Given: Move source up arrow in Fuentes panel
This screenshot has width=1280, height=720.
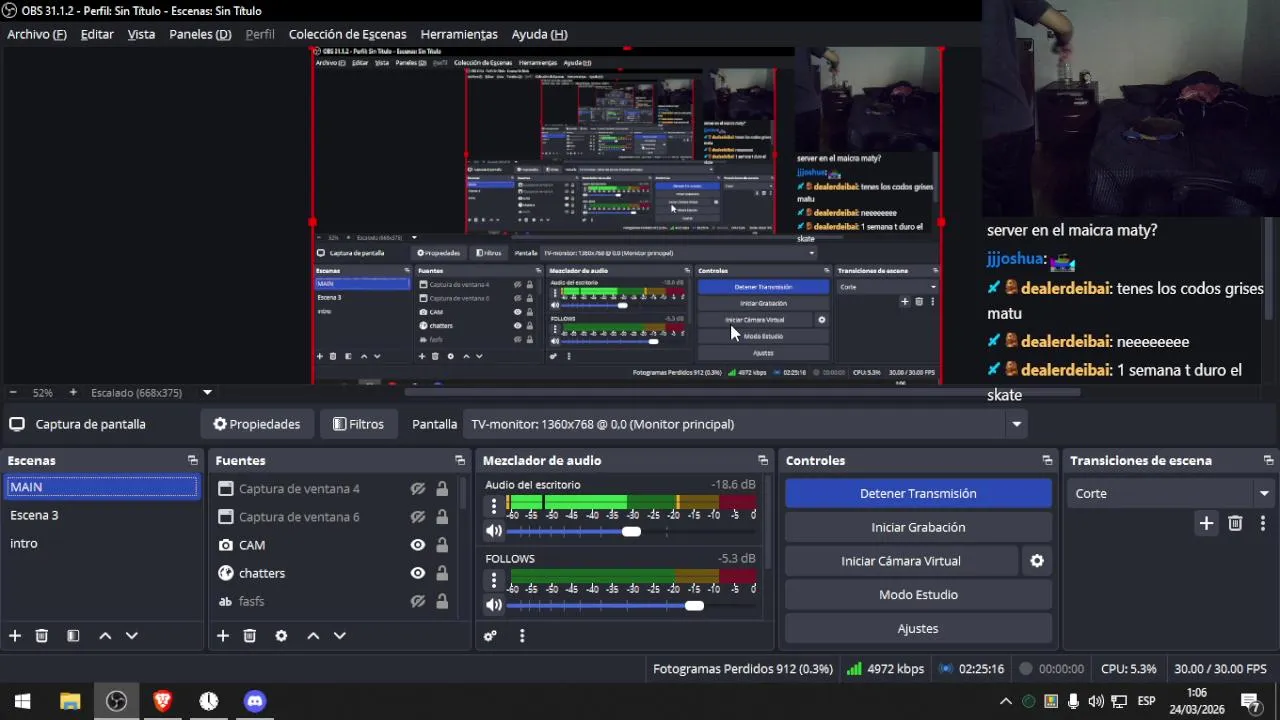Looking at the screenshot, I should pyautogui.click(x=313, y=636).
